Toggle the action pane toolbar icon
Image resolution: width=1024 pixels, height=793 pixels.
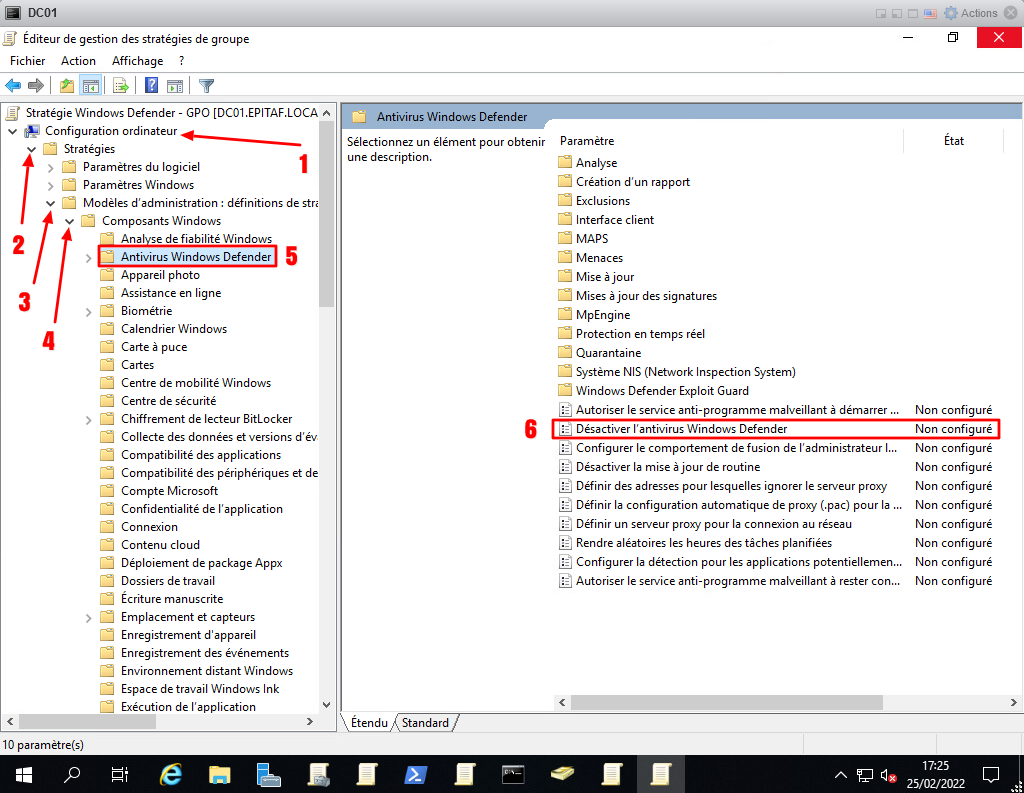click(x=175, y=86)
